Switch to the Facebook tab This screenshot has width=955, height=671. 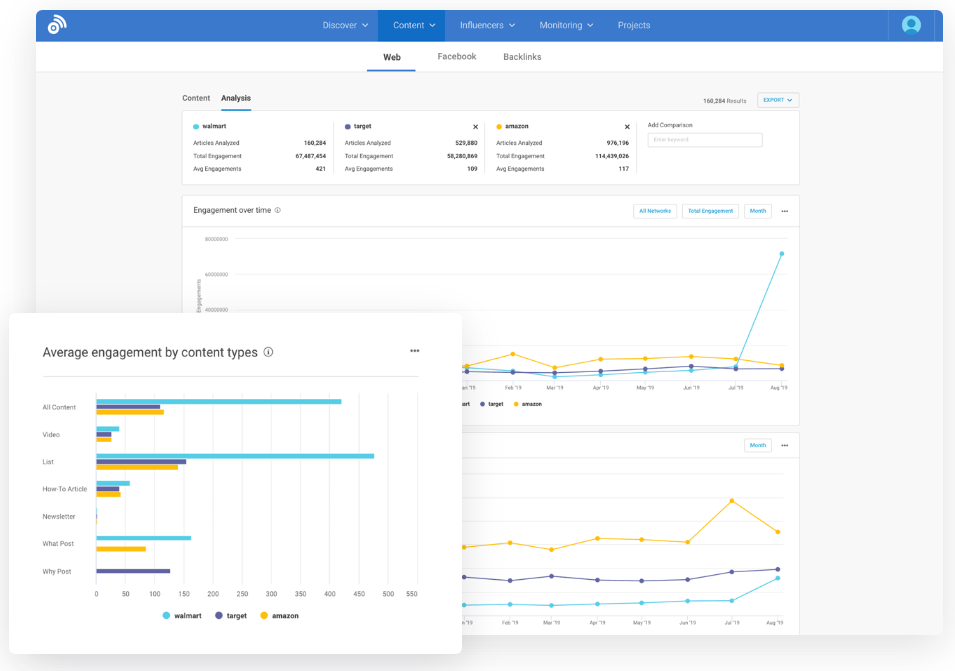[457, 57]
